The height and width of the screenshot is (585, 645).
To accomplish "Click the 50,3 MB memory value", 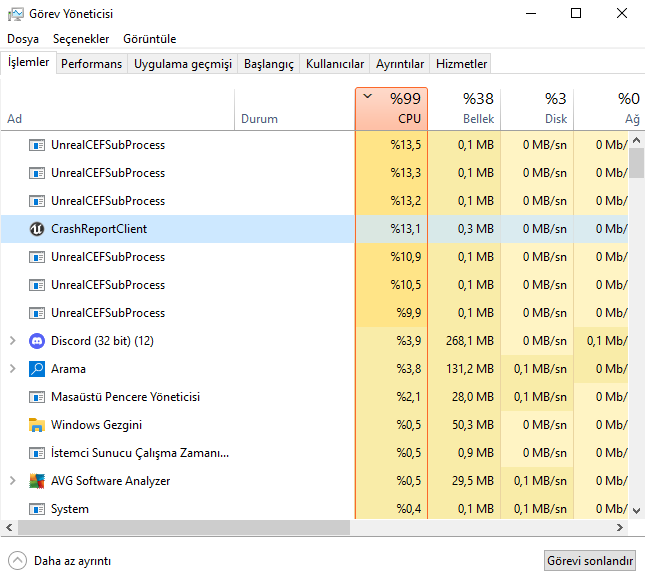I will click(x=473, y=425).
